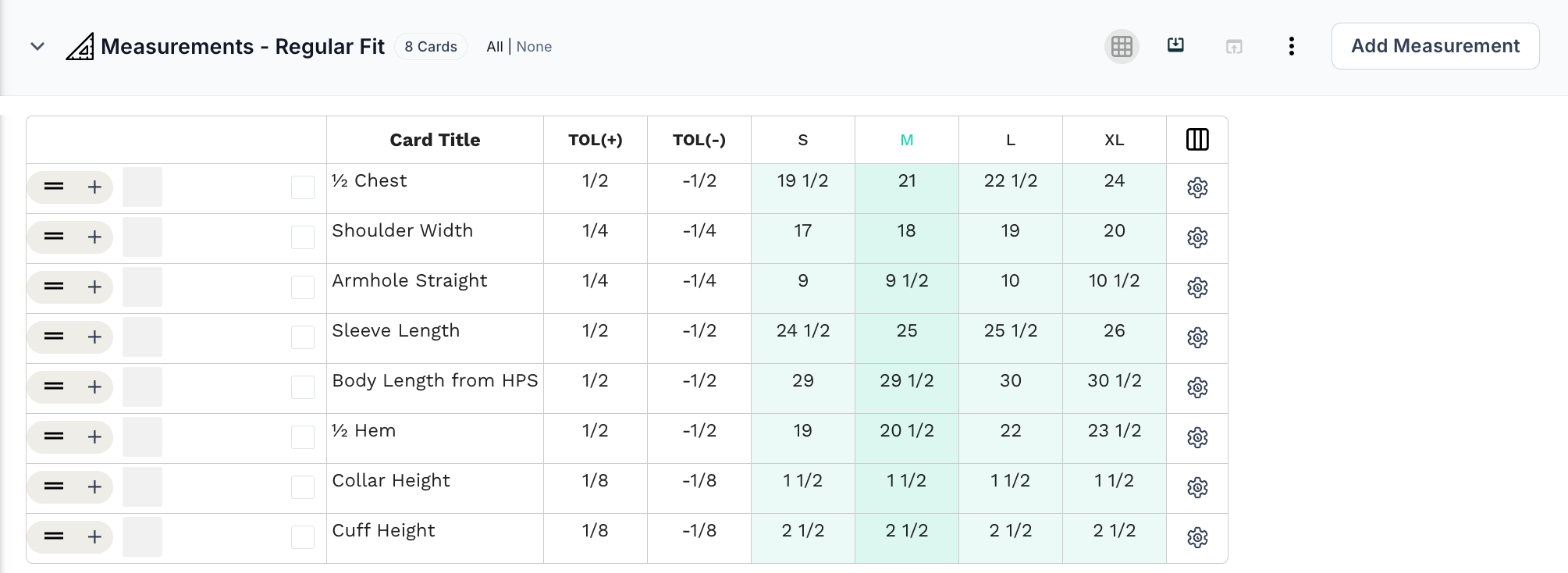Screen dimensions: 1568x573
Task: Switch to grid table view icon
Action: (1121, 46)
